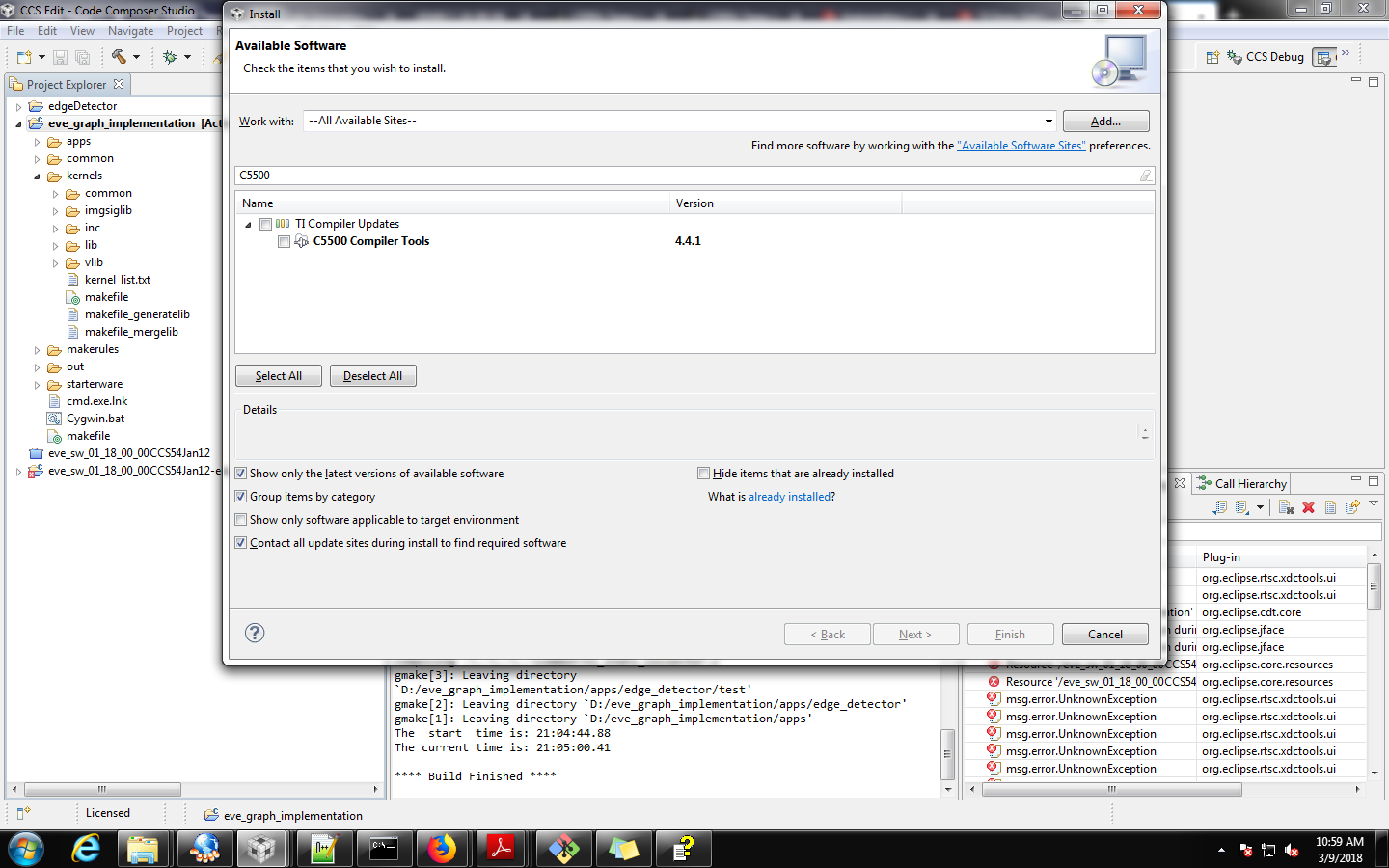Open Adobe Reader from the taskbar
This screenshot has height=868, width=1389.
click(502, 849)
